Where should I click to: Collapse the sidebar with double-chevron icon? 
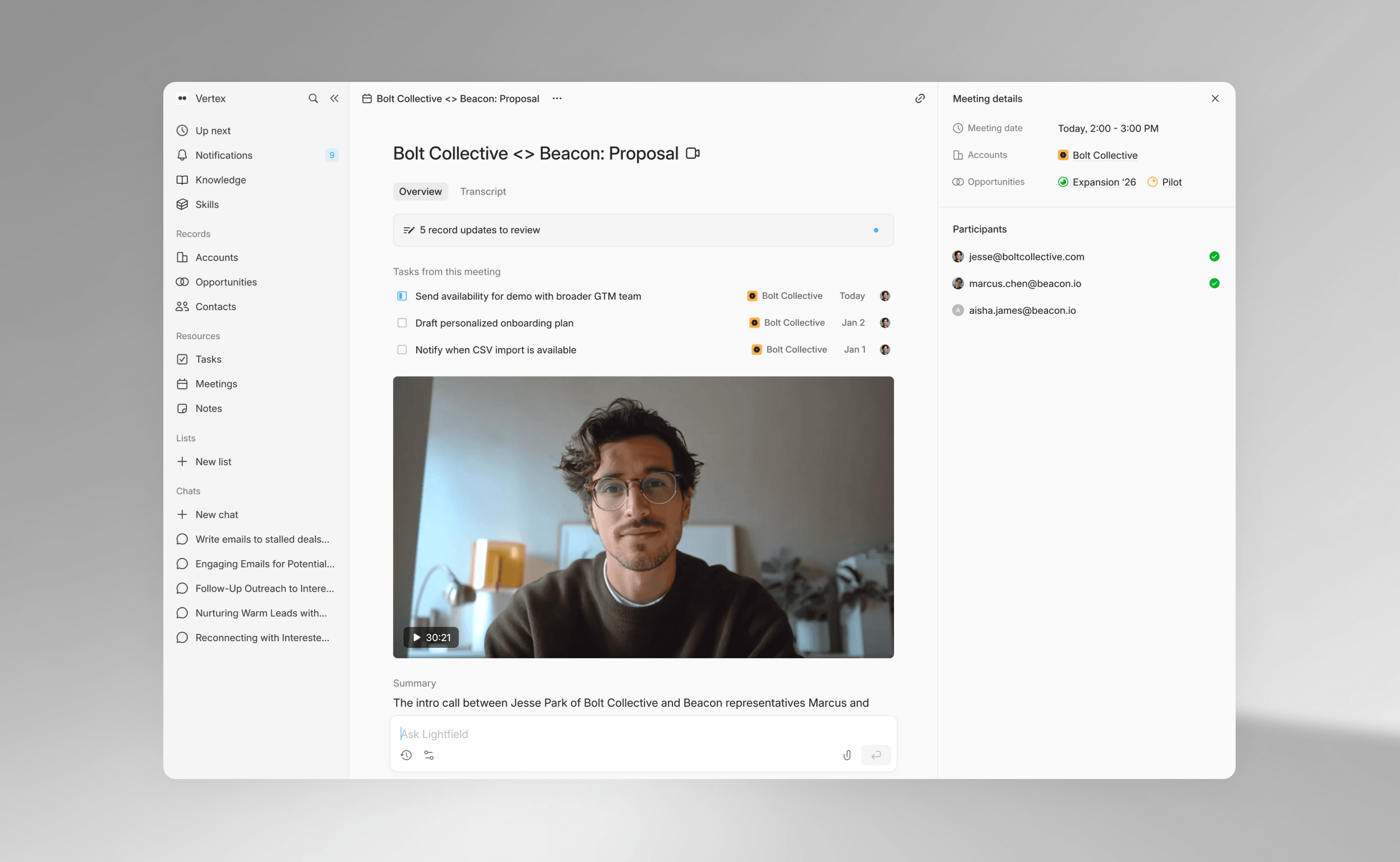[334, 99]
